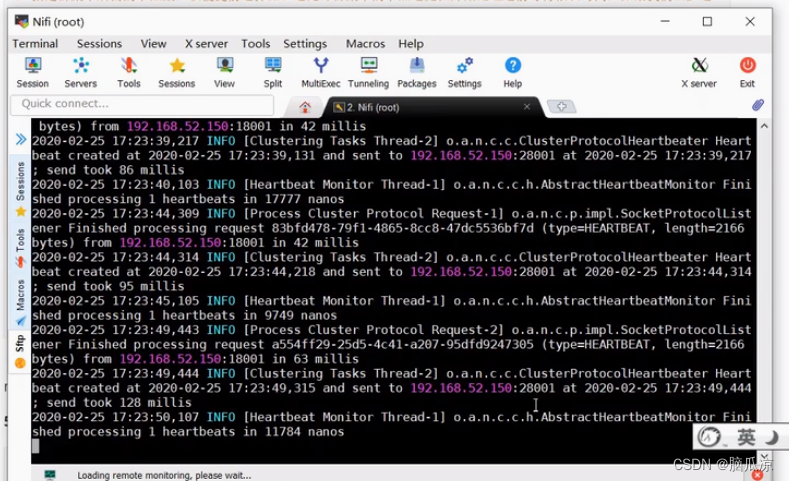The height and width of the screenshot is (481, 789).
Task: Click the Nifi (root) window title icon
Action: coord(22,21)
